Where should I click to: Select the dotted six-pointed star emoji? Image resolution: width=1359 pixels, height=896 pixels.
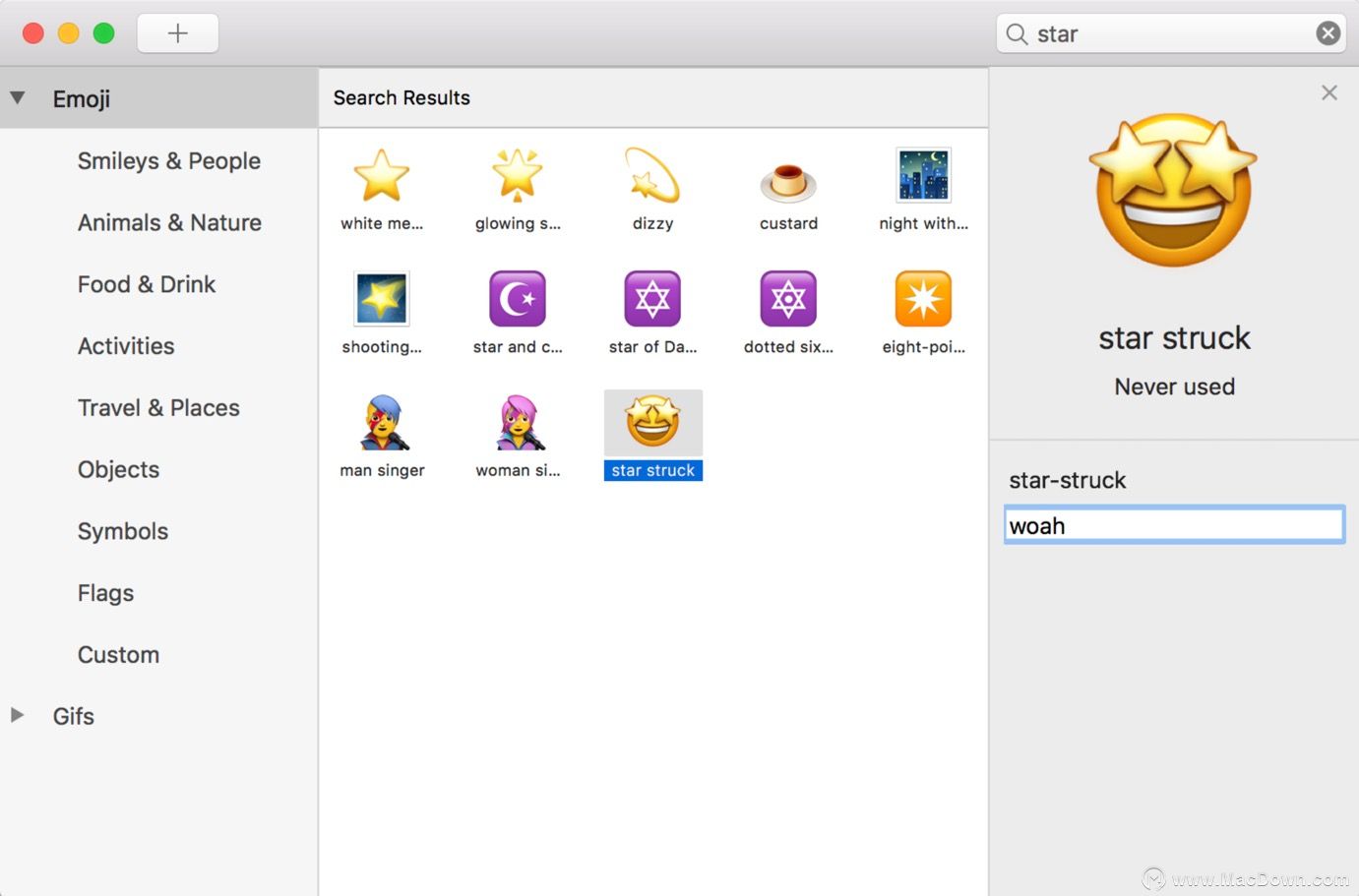pyautogui.click(x=788, y=299)
